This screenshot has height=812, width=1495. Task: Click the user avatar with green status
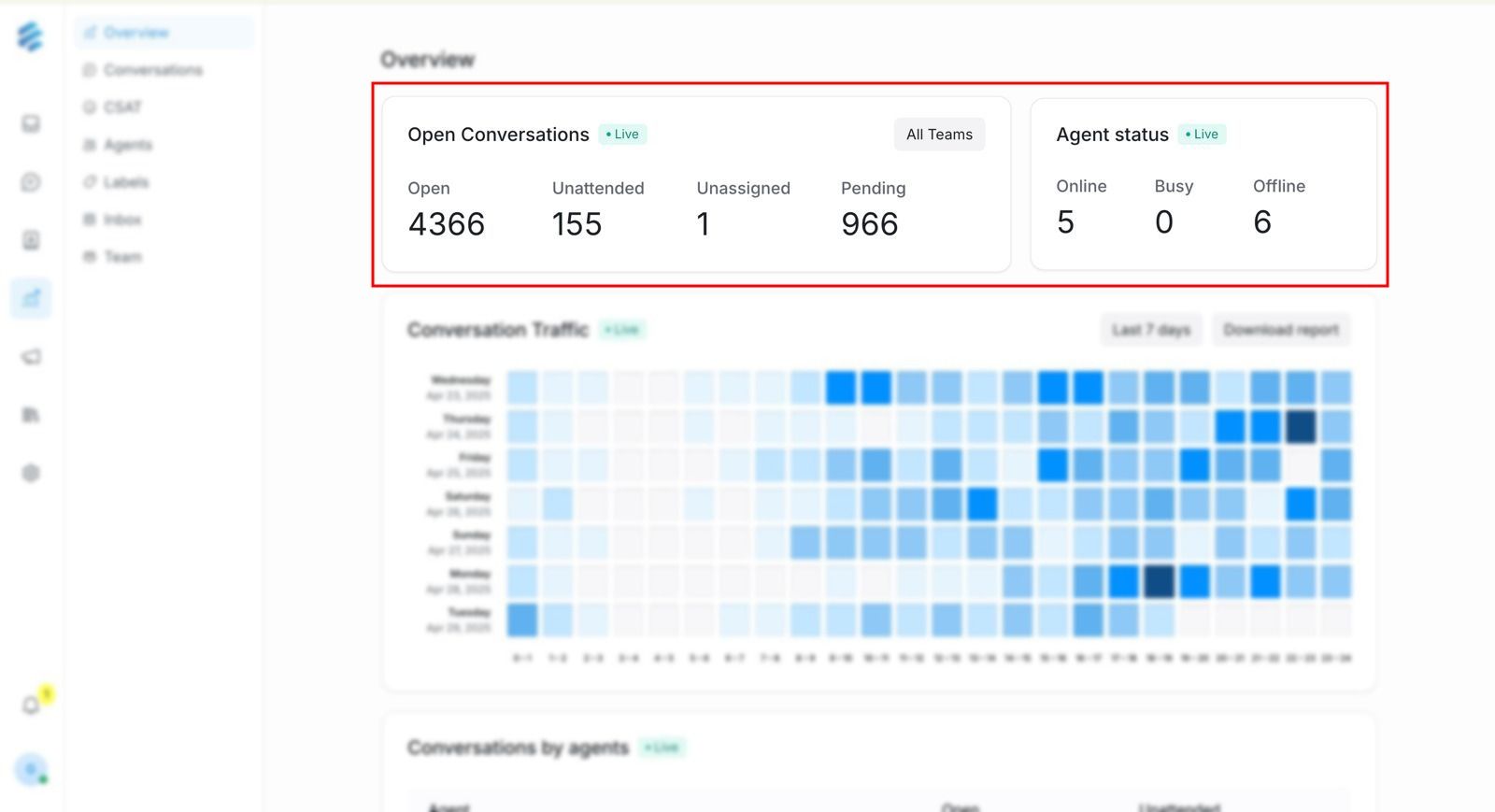pos(31,770)
